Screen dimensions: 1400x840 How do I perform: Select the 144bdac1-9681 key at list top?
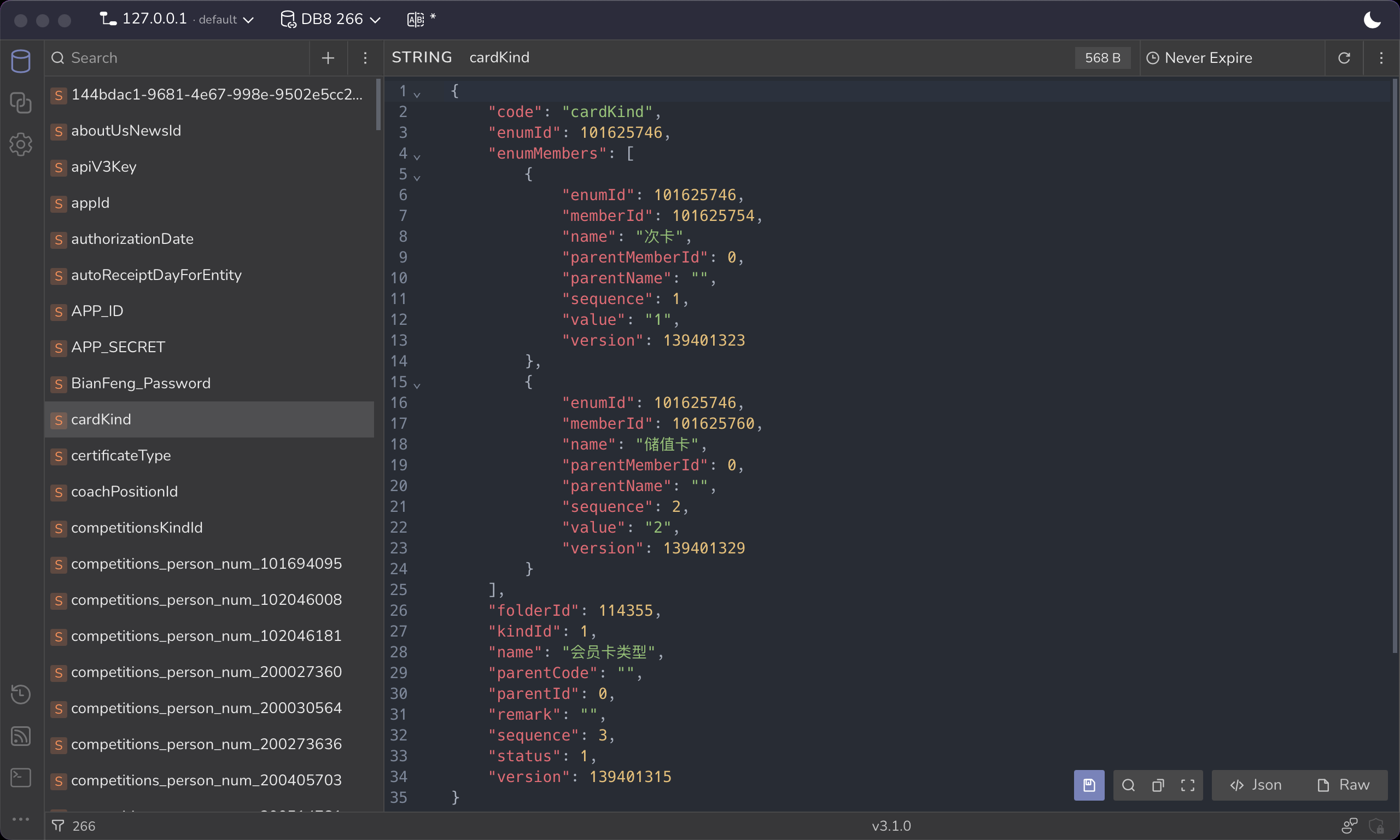point(209,95)
